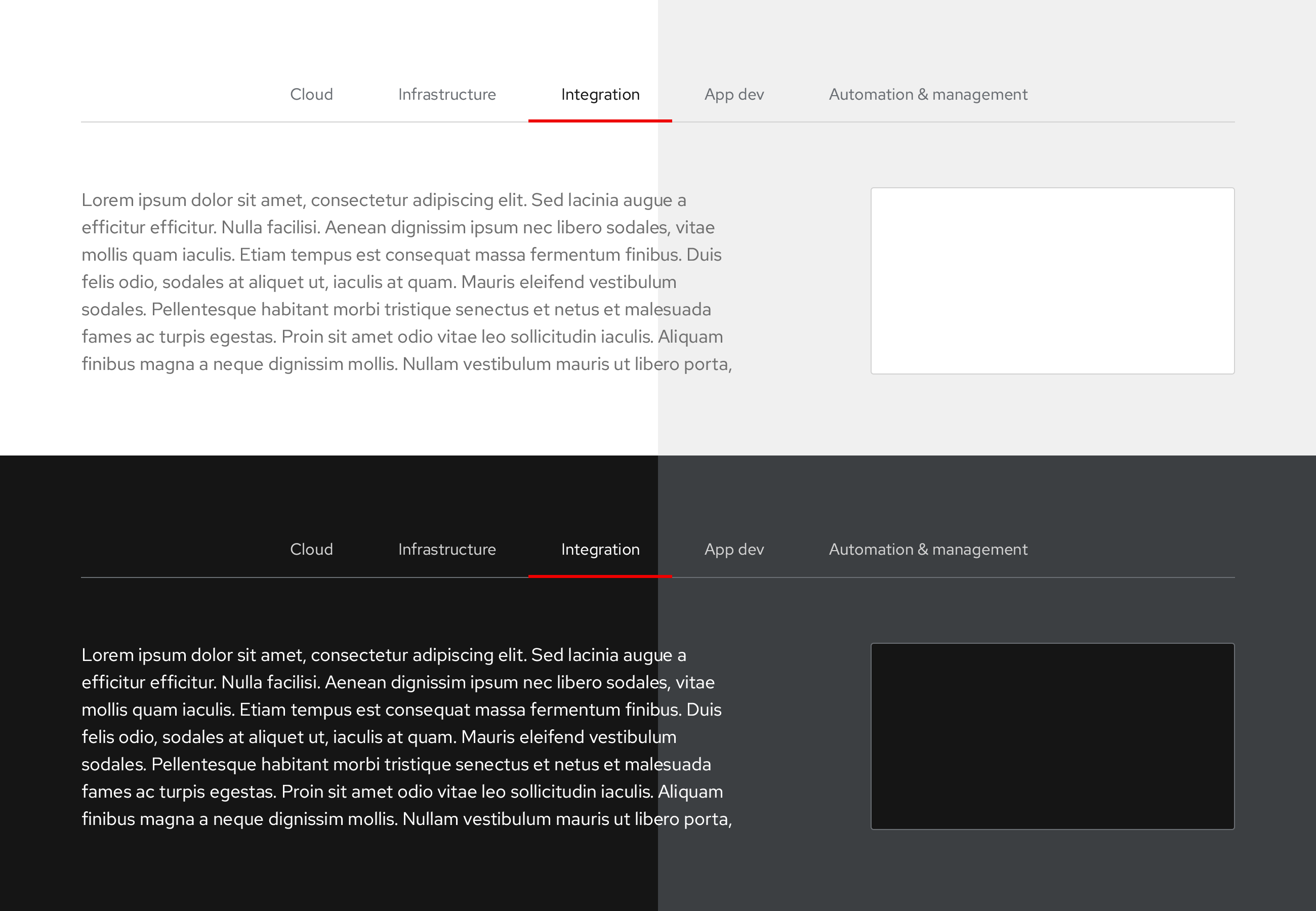Open Automation & management tab in light theme
The image size is (1316, 911).
[928, 94]
